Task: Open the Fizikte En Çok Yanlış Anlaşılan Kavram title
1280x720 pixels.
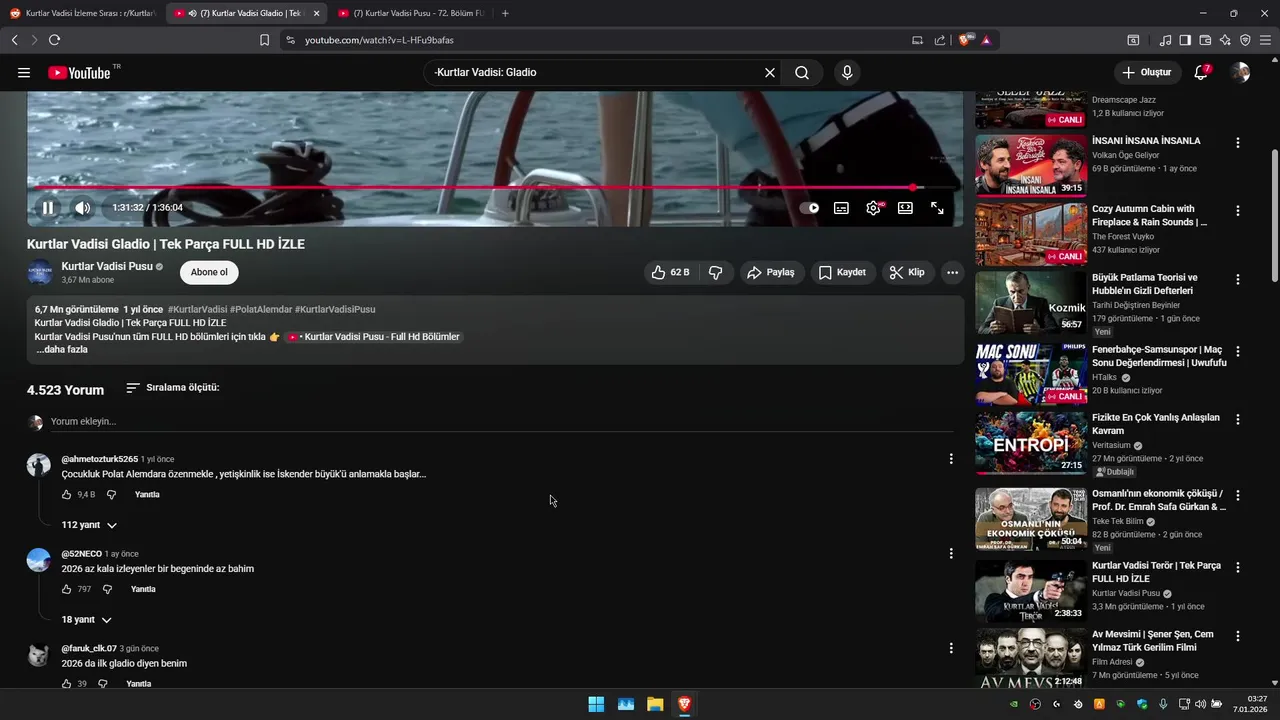Action: click(x=1156, y=424)
